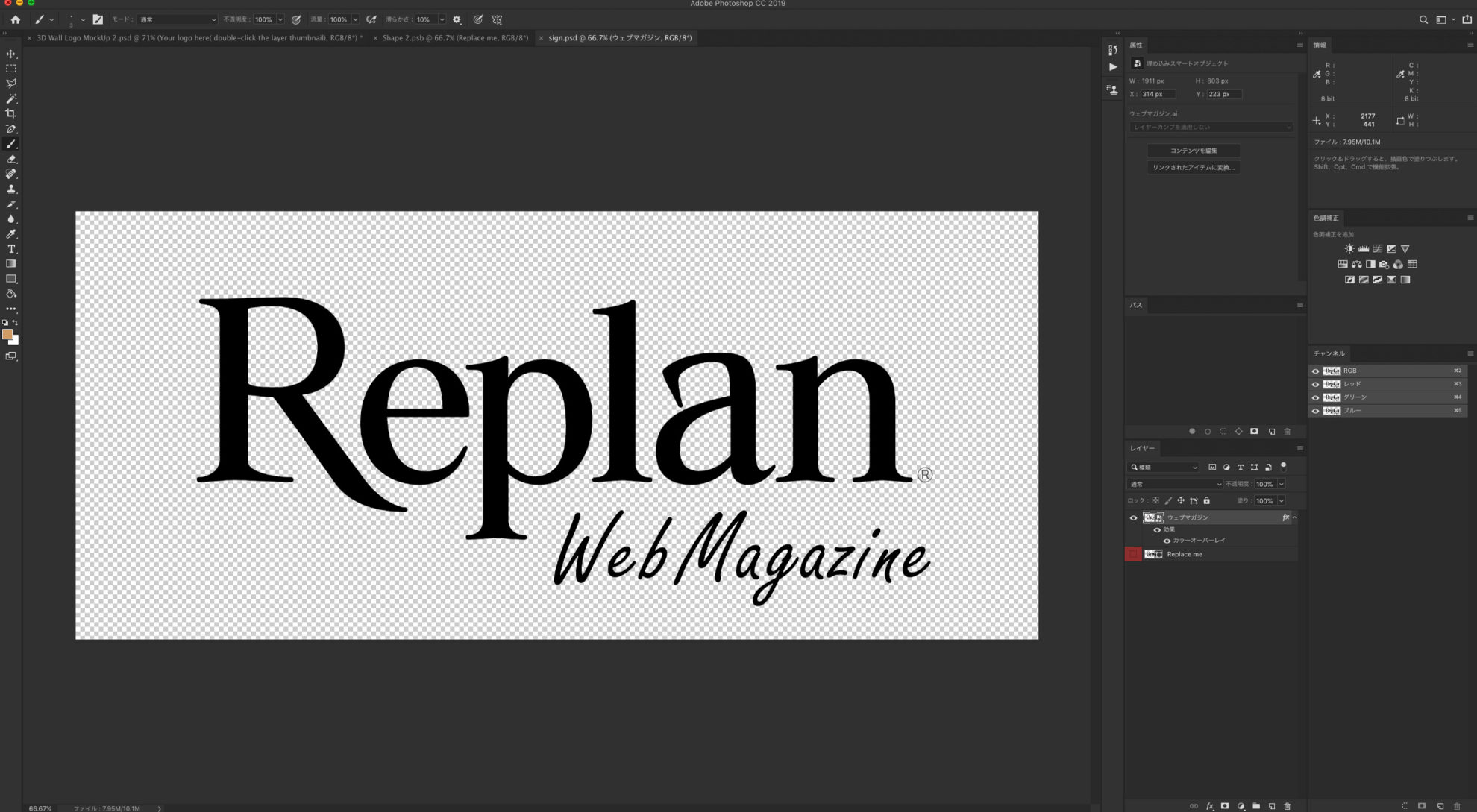Select the Clone Stamp tool
Screen dimensions: 1477x812
[11, 189]
